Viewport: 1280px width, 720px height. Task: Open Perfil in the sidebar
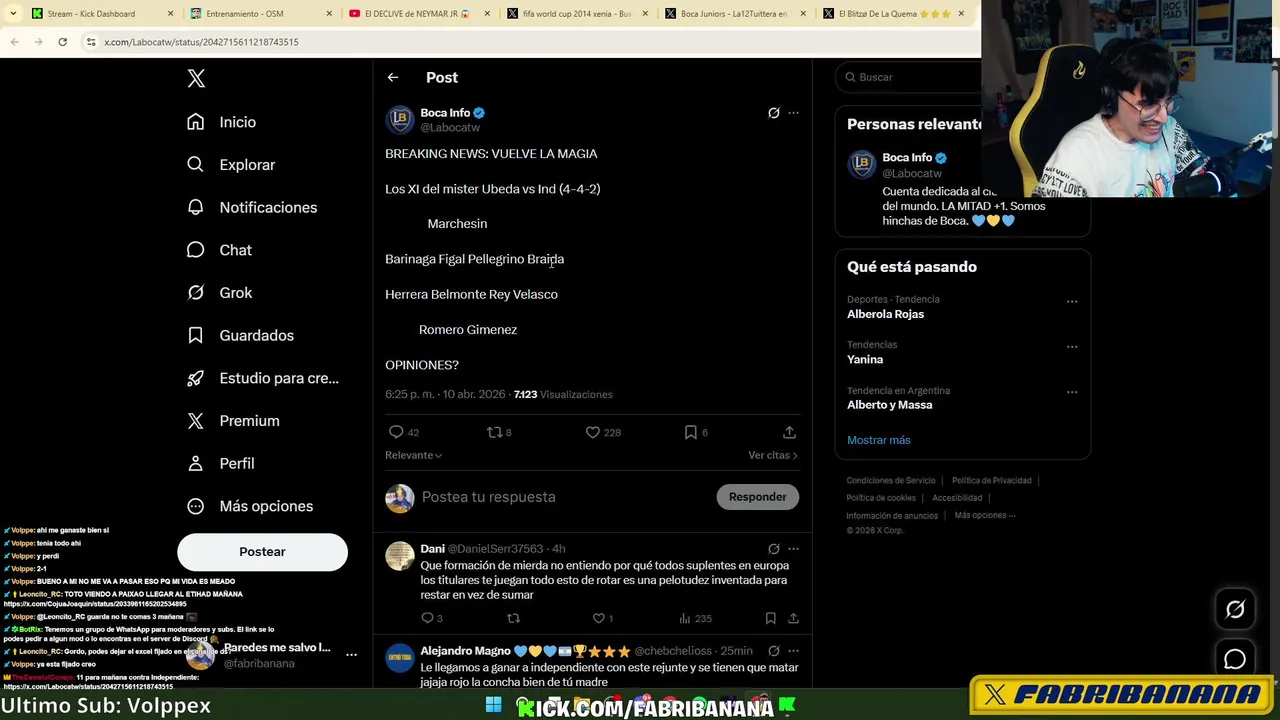click(x=220, y=463)
